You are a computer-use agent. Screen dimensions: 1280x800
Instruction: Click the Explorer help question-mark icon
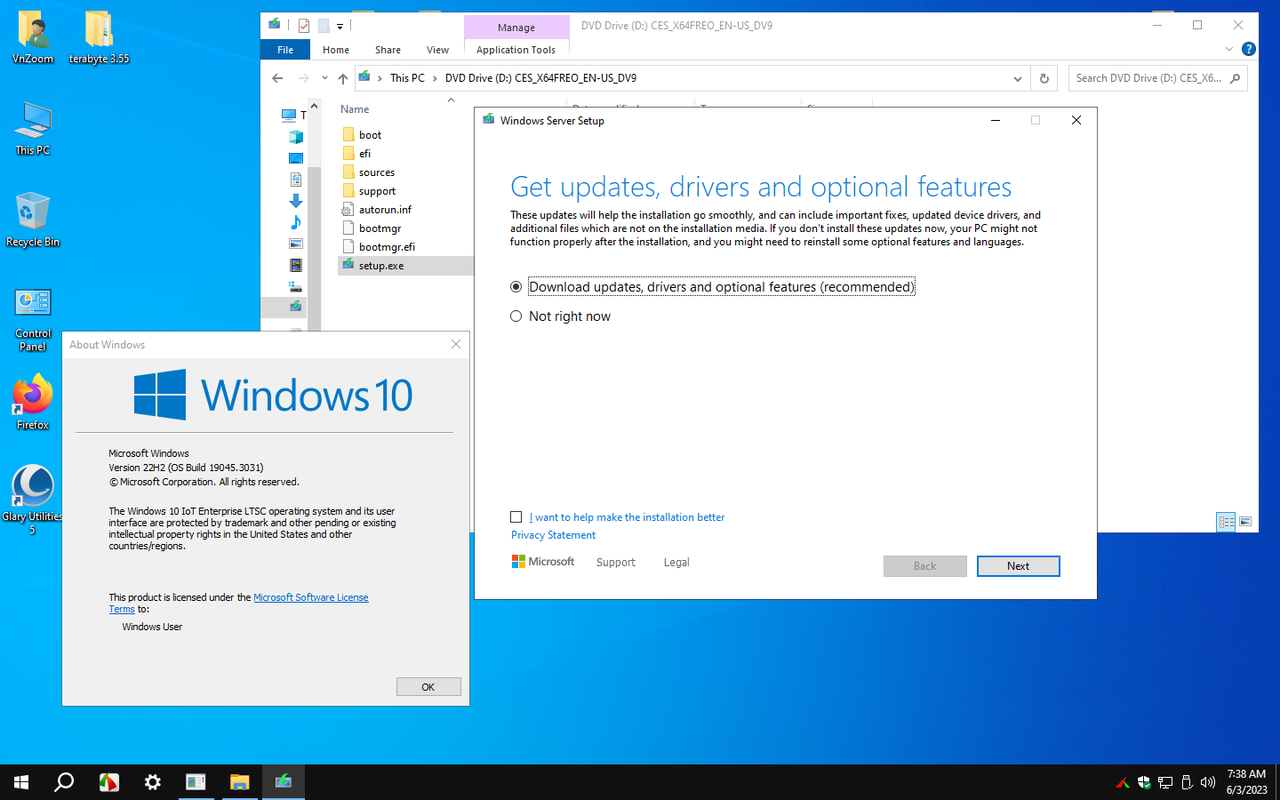pyautogui.click(x=1249, y=49)
